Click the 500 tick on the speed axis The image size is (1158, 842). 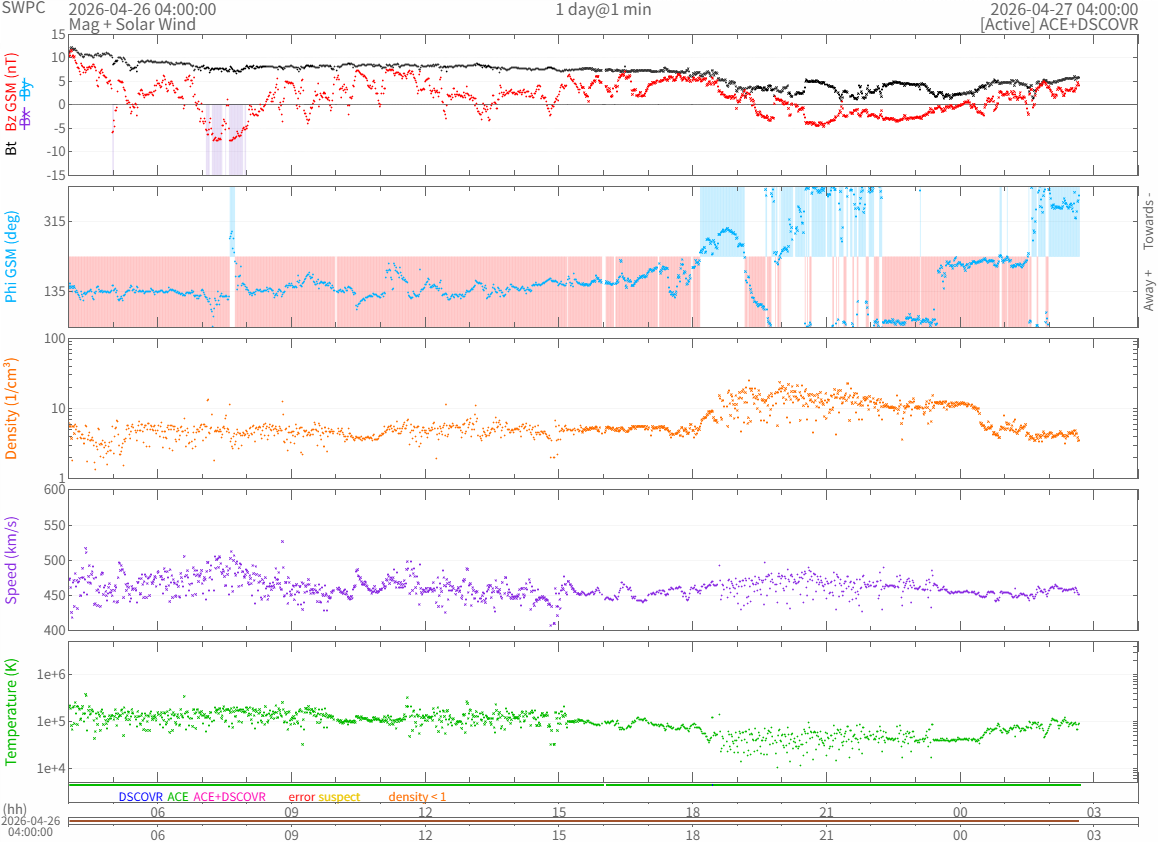[55, 560]
